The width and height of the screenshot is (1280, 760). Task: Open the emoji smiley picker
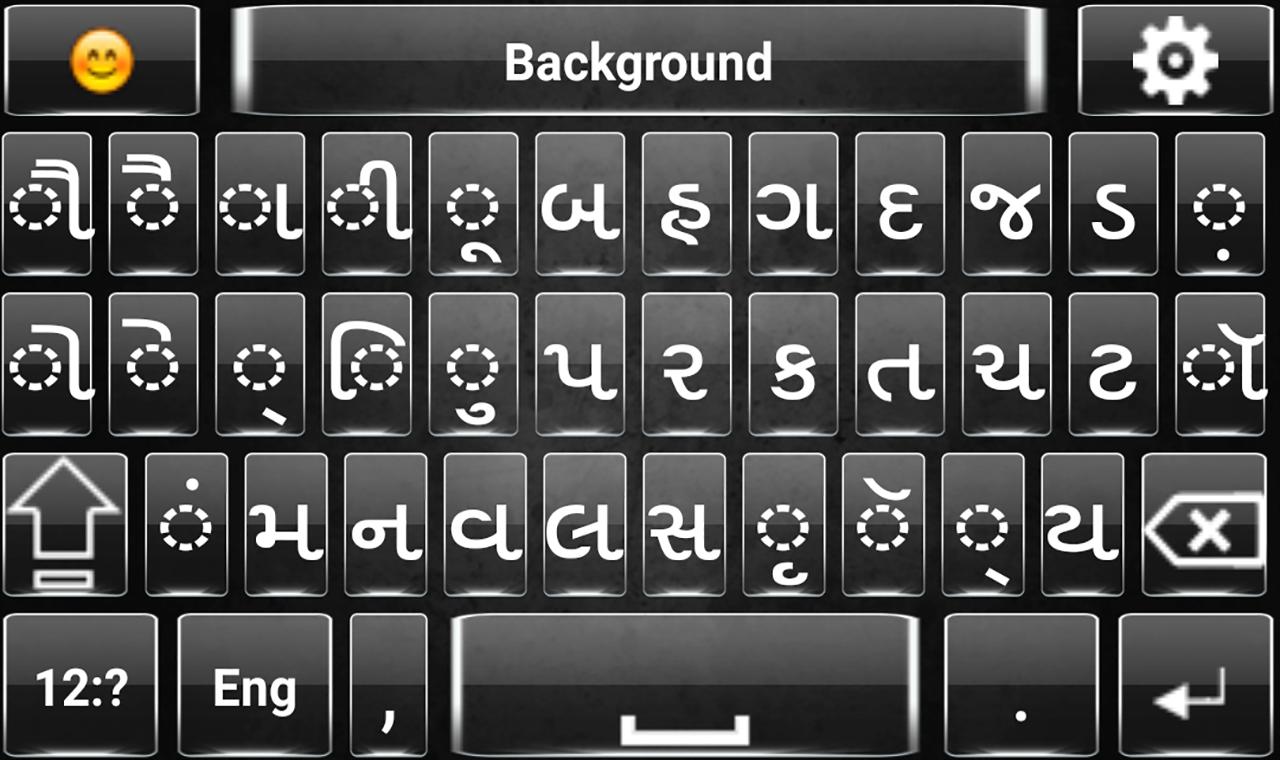click(x=101, y=60)
